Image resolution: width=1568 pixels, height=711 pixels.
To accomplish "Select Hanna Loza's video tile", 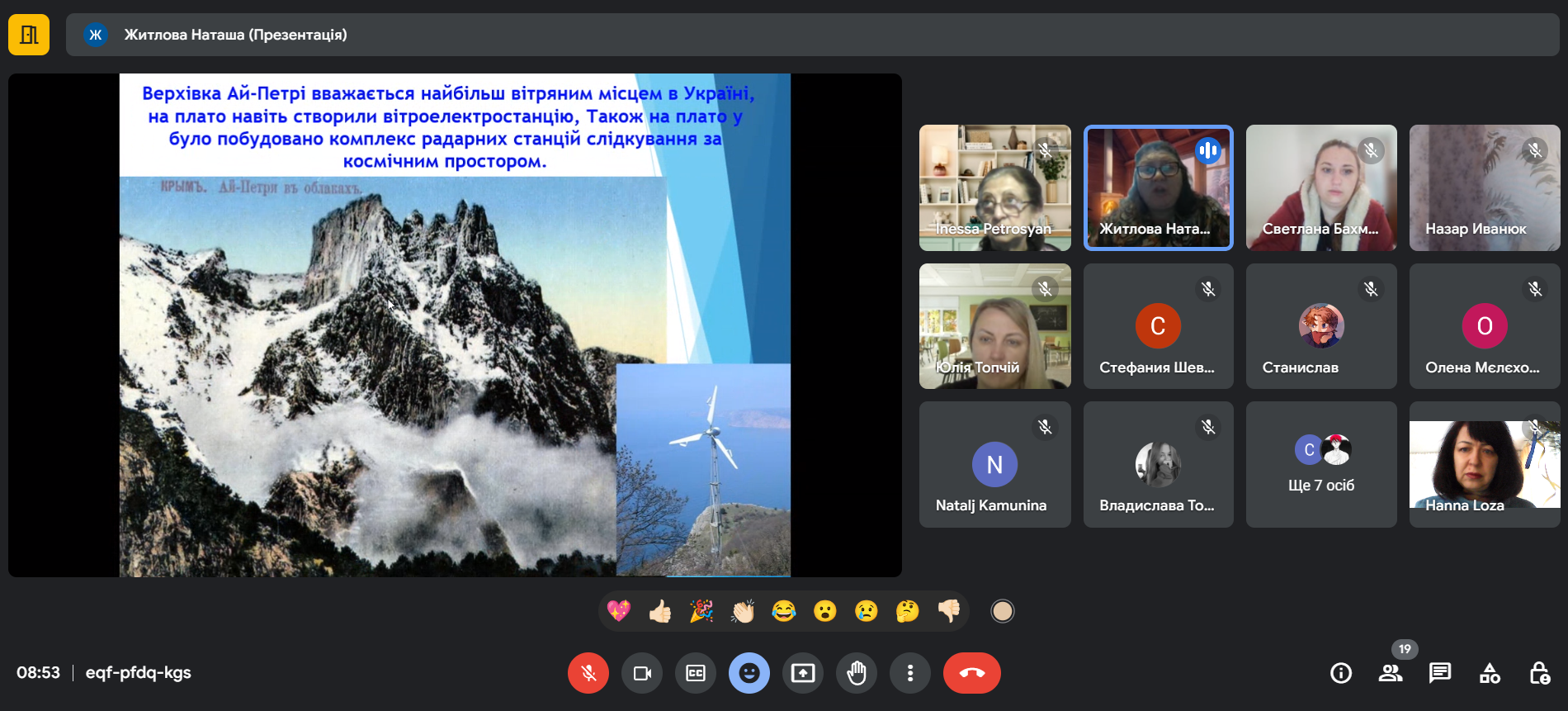I will click(1484, 465).
